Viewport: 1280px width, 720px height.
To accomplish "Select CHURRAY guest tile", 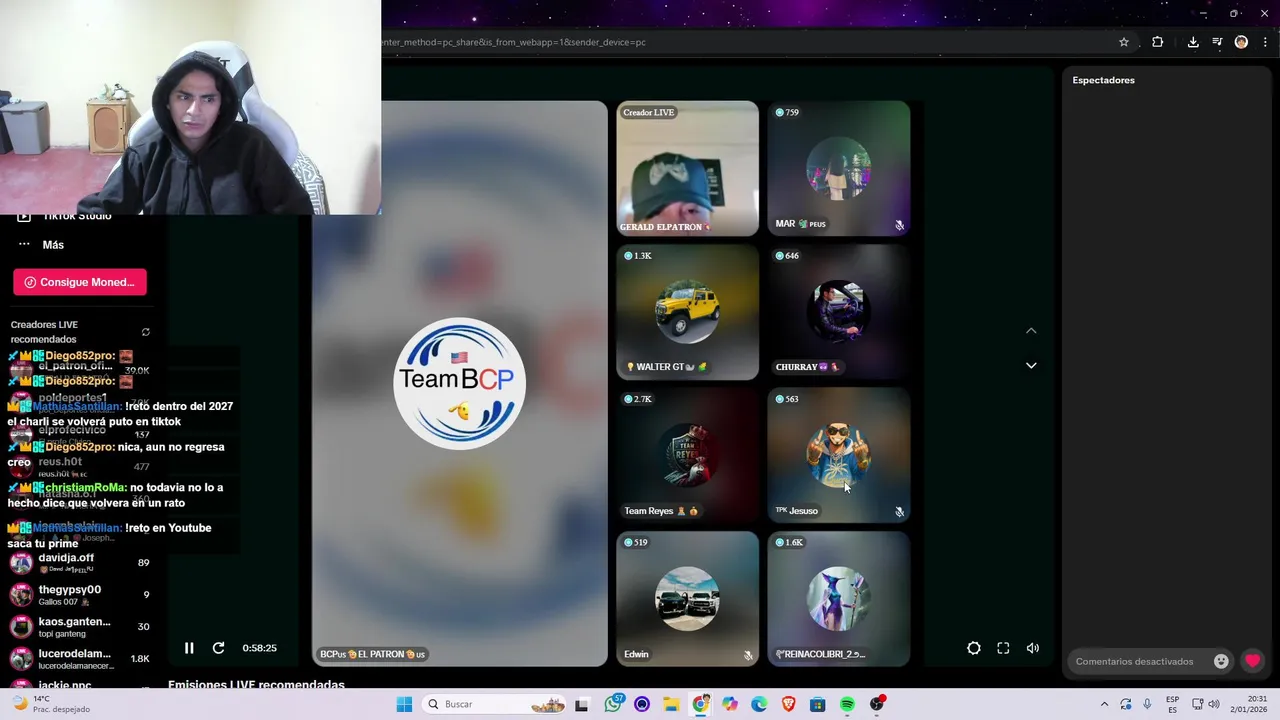I will (x=838, y=312).
